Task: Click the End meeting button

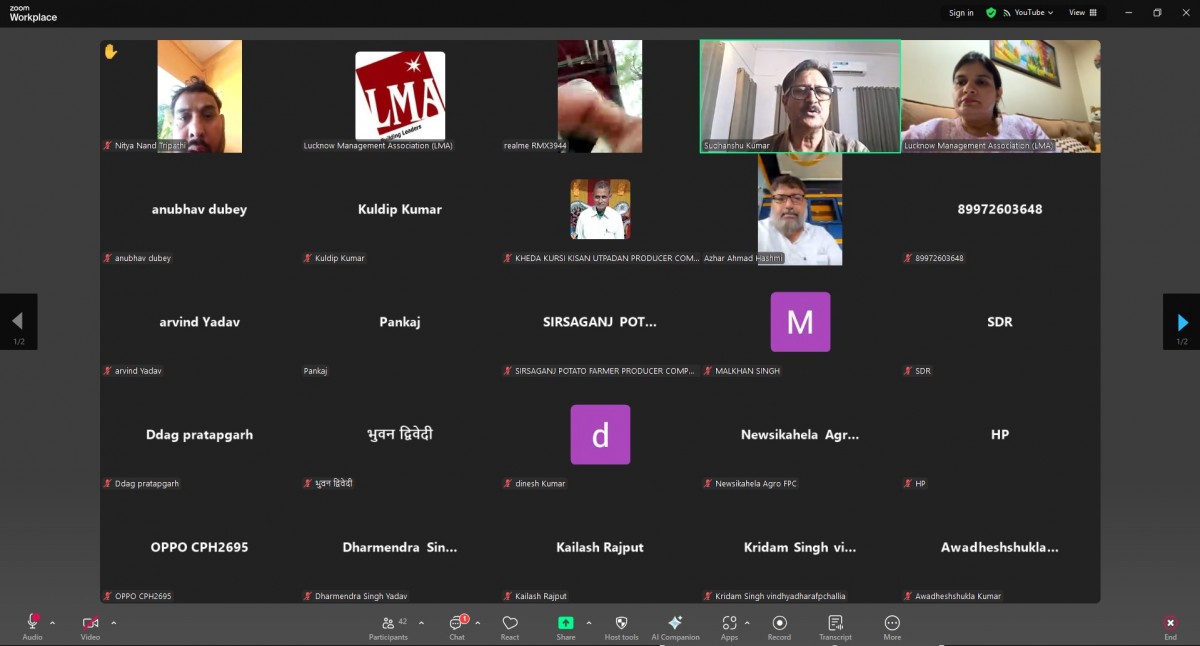Action: tap(1170, 627)
